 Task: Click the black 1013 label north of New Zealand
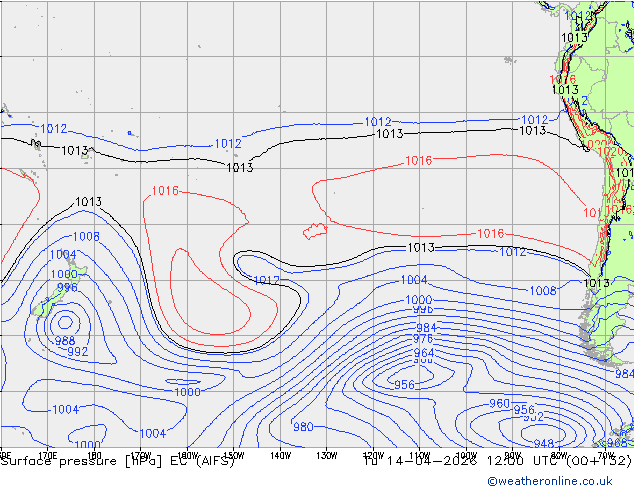[89, 201]
